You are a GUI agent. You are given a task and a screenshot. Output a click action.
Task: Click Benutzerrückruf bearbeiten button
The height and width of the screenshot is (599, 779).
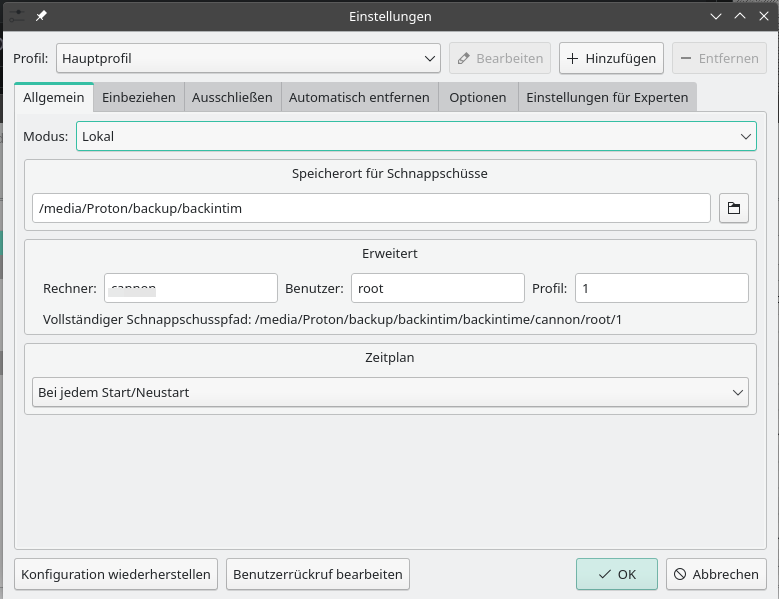[x=318, y=574]
